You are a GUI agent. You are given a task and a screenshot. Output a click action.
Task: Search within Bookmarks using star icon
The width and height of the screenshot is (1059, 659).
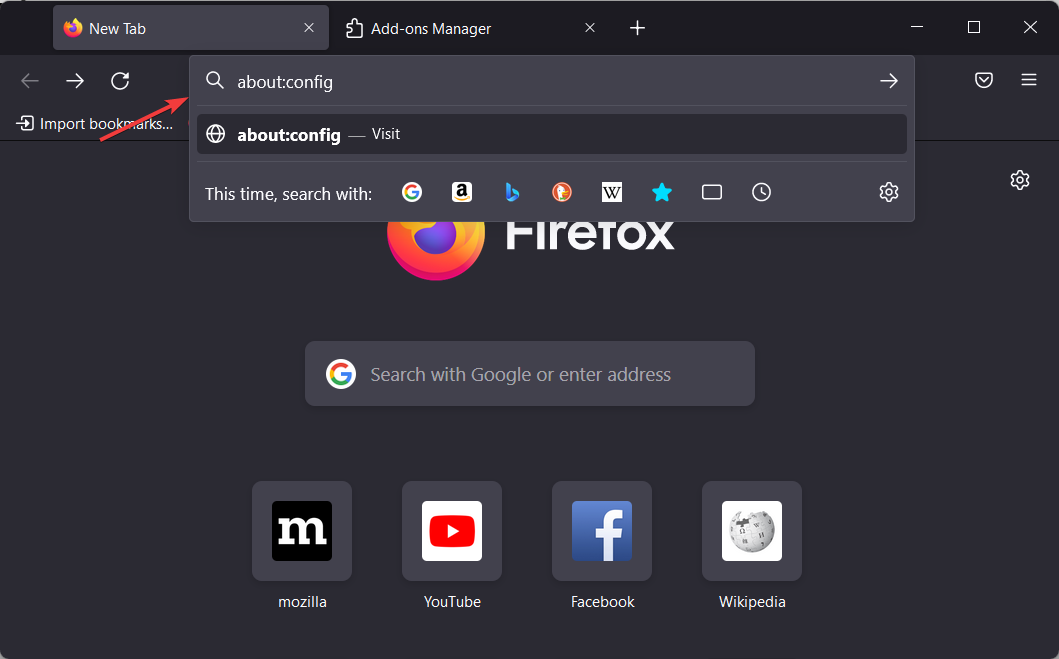pyautogui.click(x=662, y=192)
